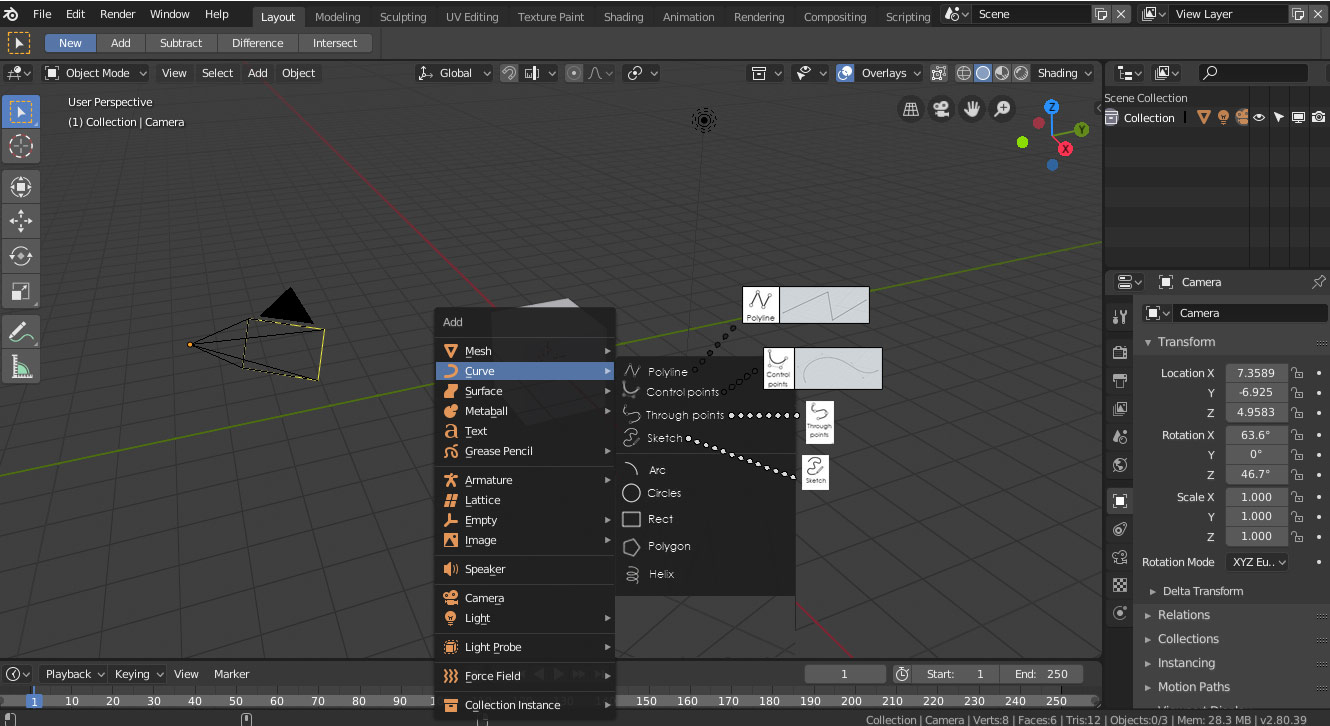Collapse the Transform panel
The image size is (1330, 726).
click(1186, 342)
